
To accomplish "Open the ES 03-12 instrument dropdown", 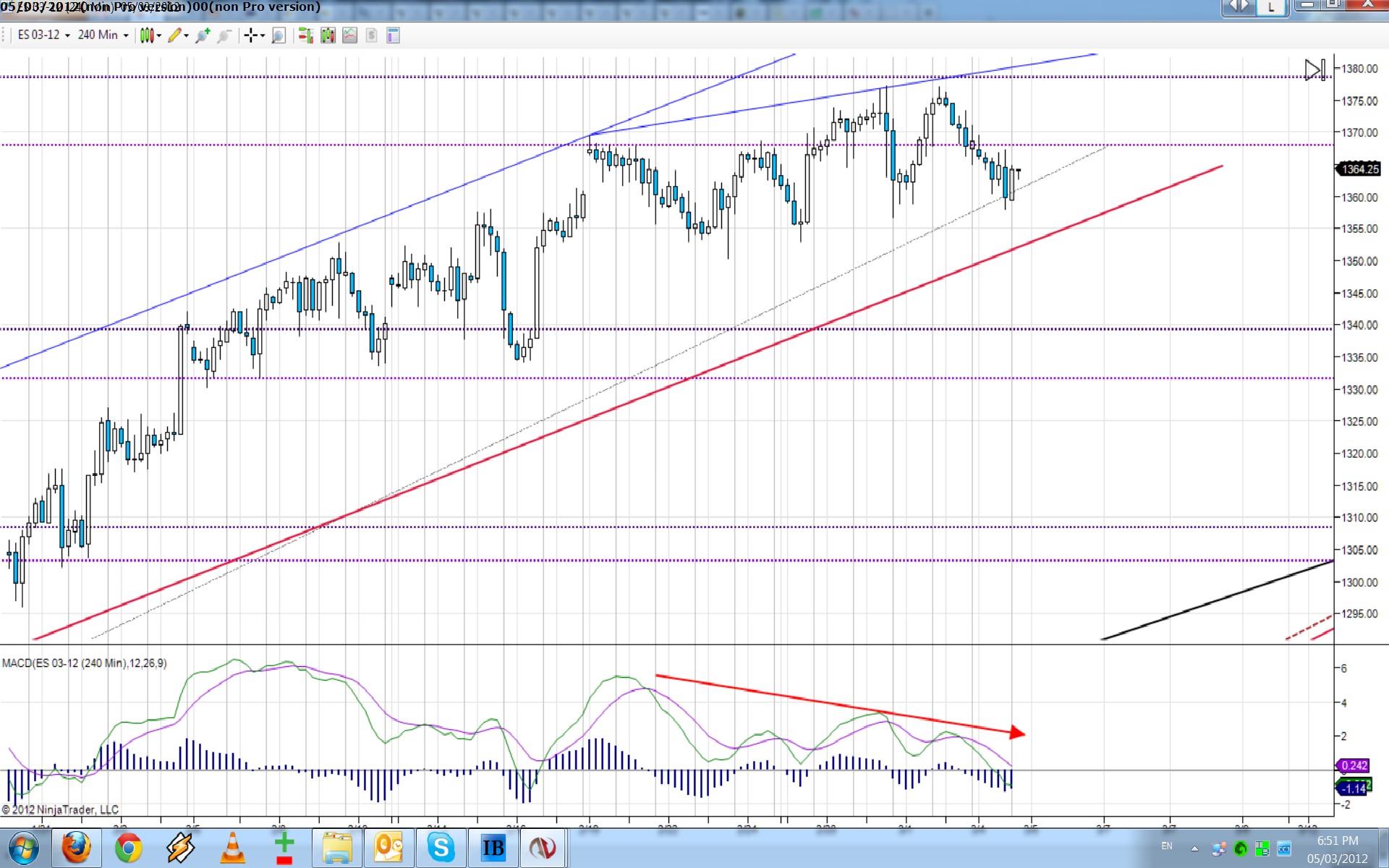I will point(43,35).
